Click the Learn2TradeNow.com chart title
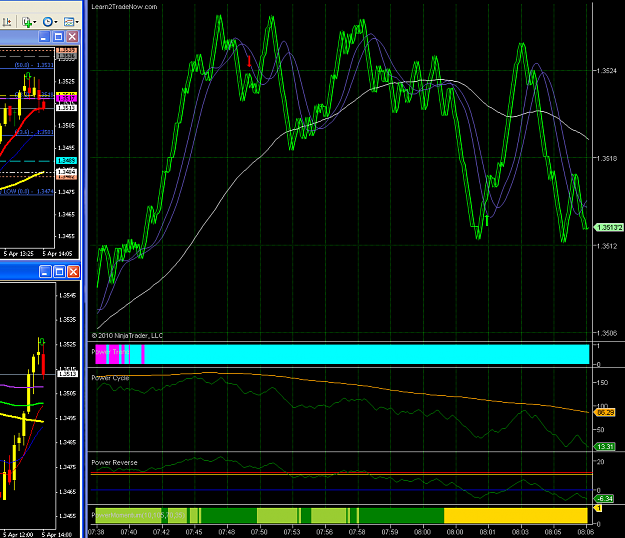 click(124, 7)
